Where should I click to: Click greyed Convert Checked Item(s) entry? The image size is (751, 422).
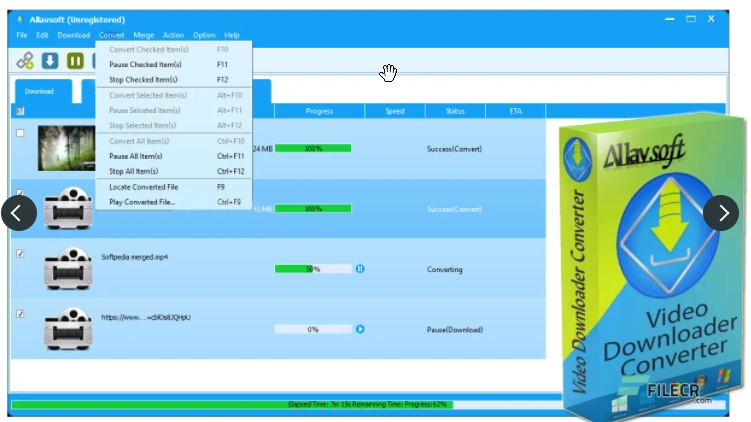(174, 49)
